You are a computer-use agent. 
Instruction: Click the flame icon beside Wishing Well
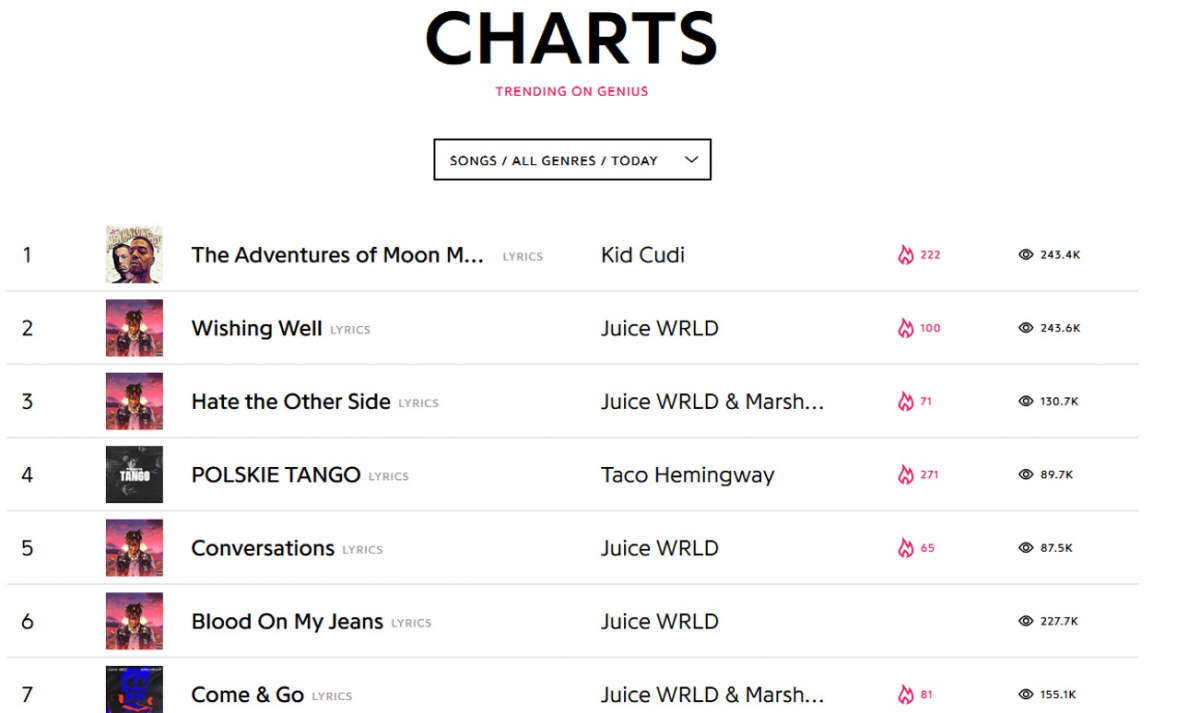906,328
